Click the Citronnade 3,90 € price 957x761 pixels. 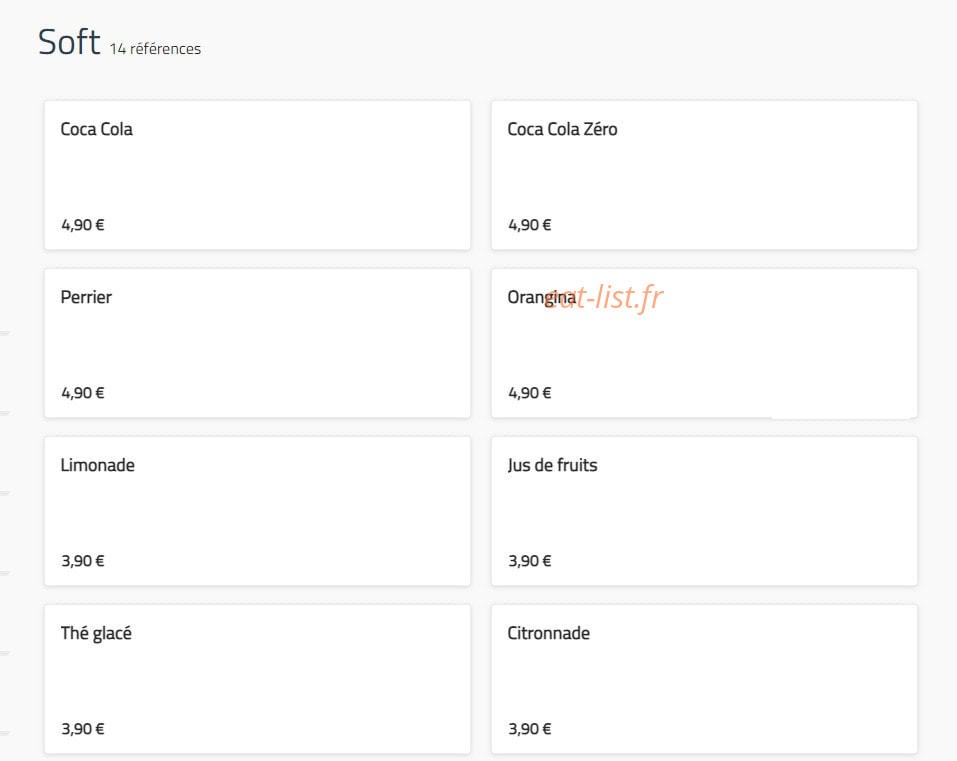point(529,728)
